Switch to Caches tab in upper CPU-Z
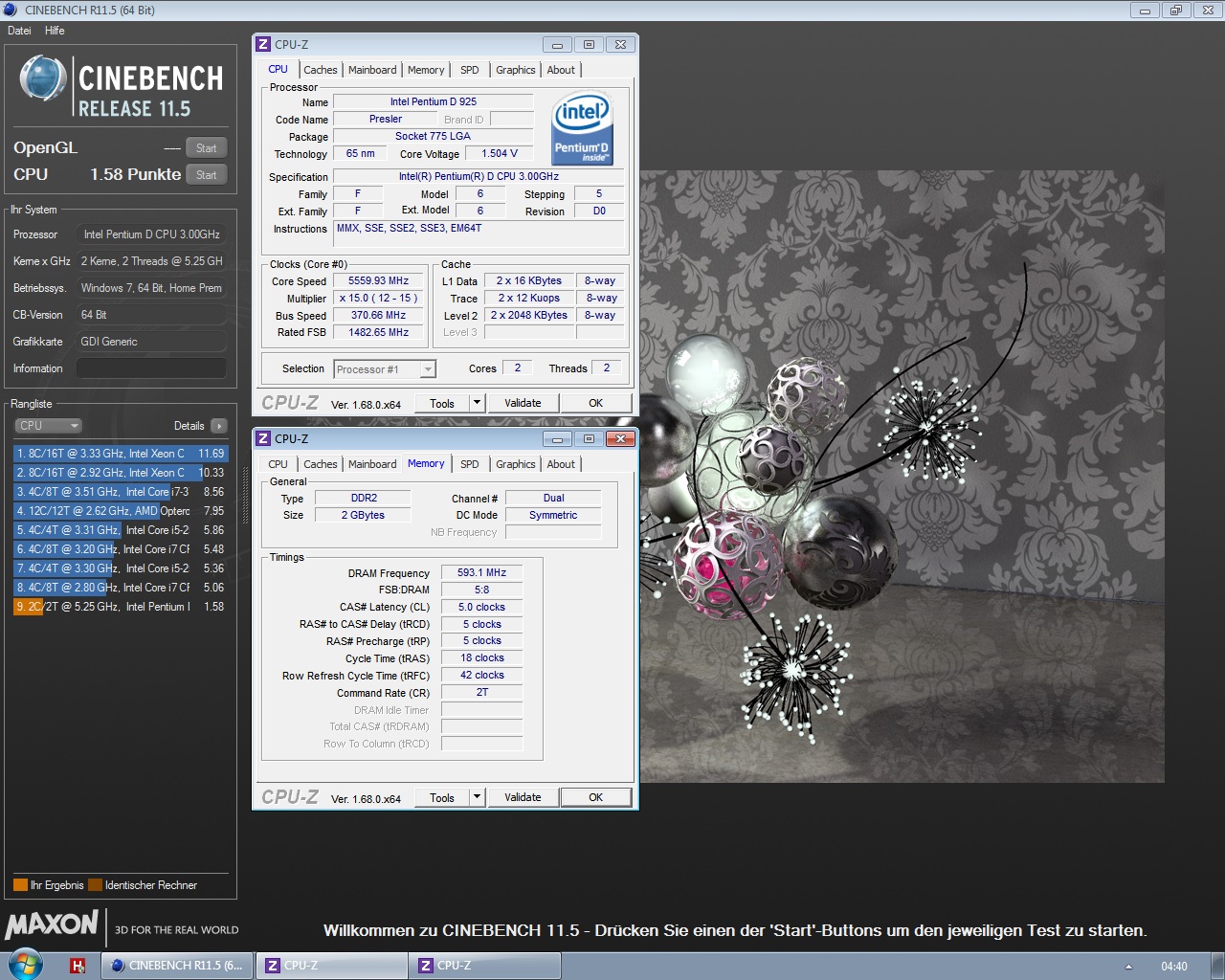This screenshot has width=1225, height=980. click(321, 70)
